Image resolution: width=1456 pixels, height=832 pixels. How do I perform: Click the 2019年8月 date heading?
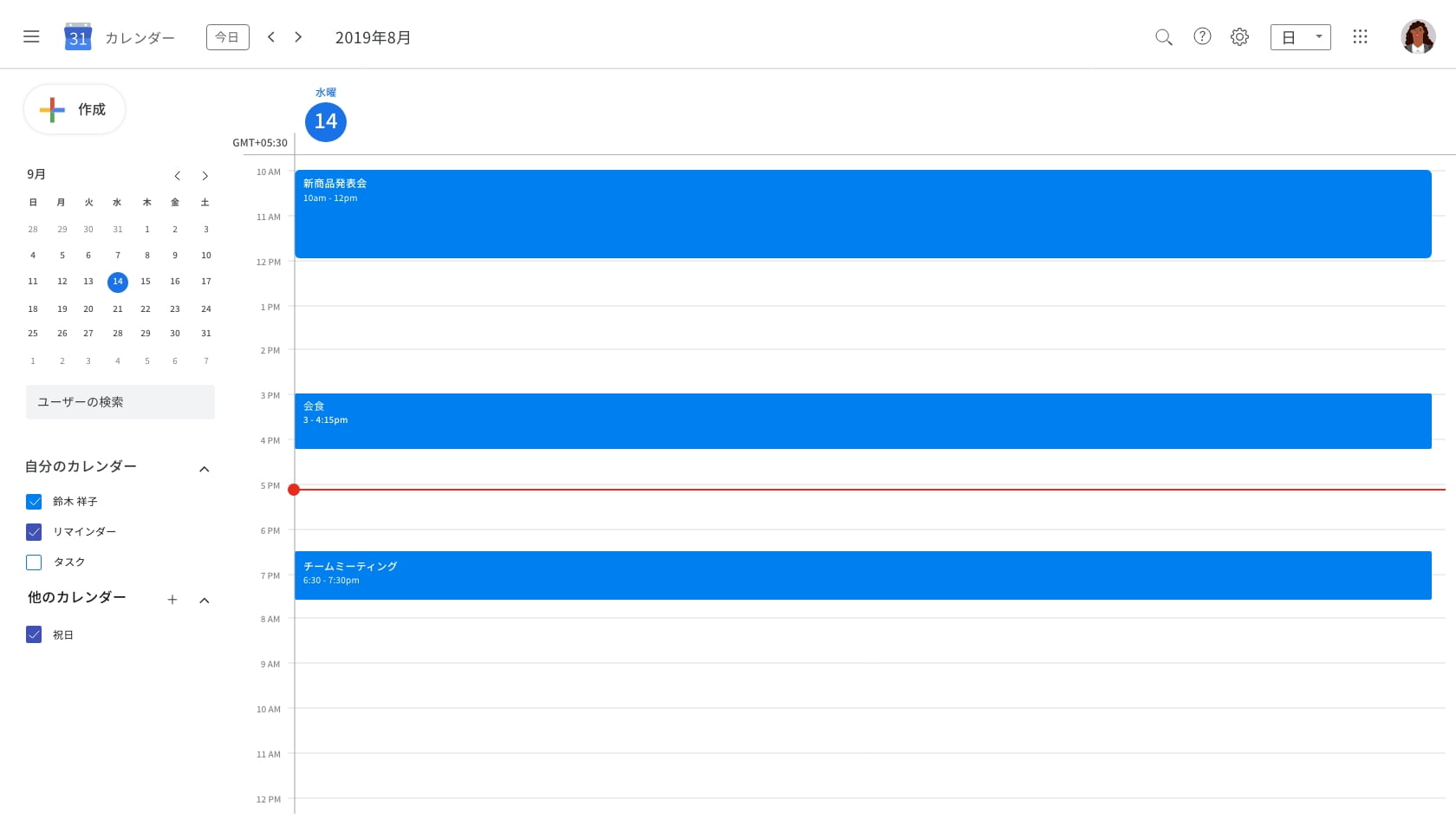[x=373, y=37]
